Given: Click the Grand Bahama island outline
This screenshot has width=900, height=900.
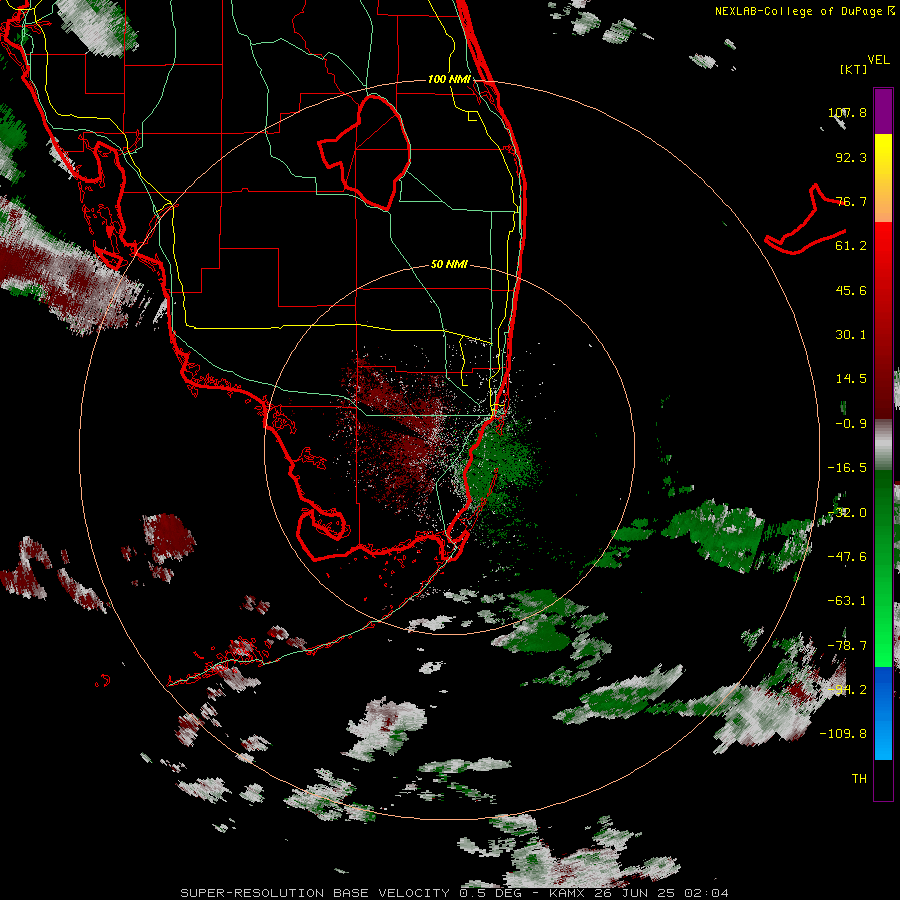Looking at the screenshot, I should point(805,220).
